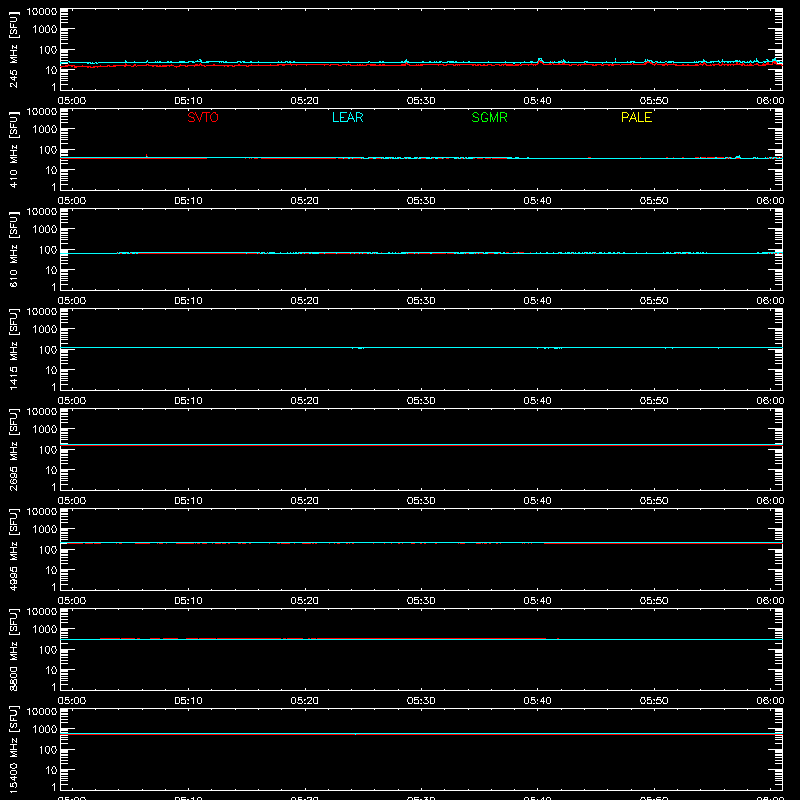The height and width of the screenshot is (800, 800).
Task: Click the 10 tick value on 8800 MHz axis
Action: coord(51,670)
